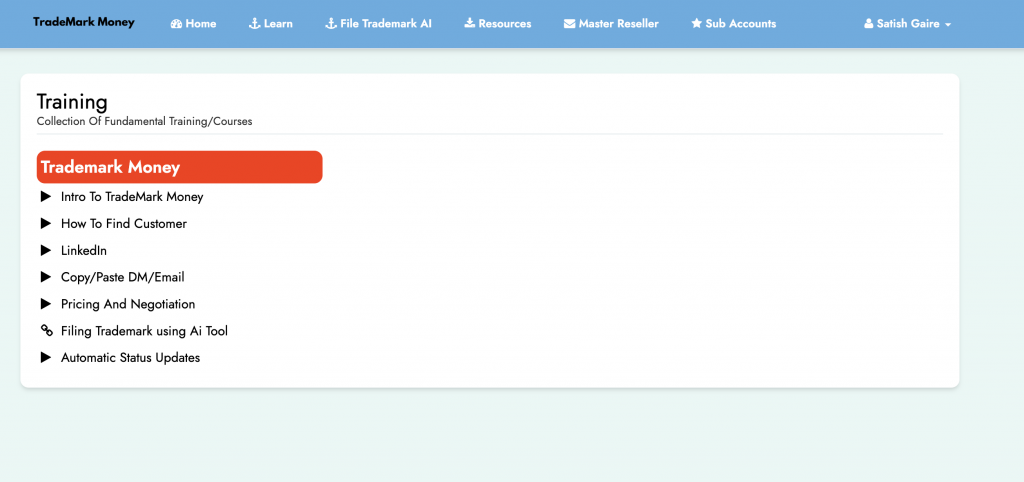The height and width of the screenshot is (482, 1024).
Task: Click the anchor icon beside File Trademark AI
Action: click(x=331, y=24)
